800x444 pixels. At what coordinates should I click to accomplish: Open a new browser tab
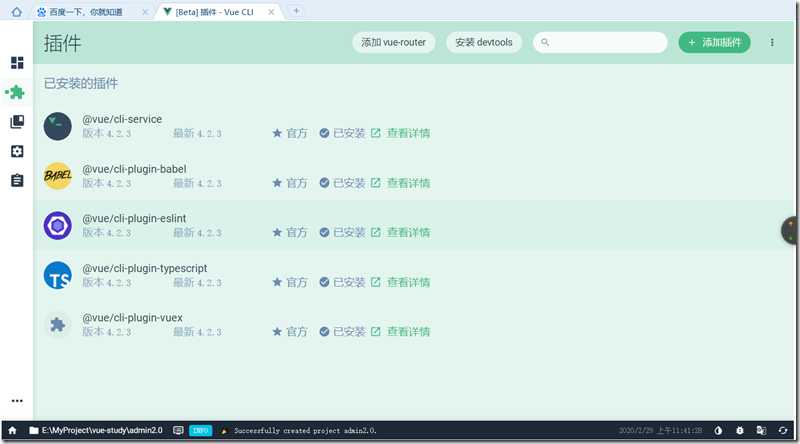pos(296,11)
